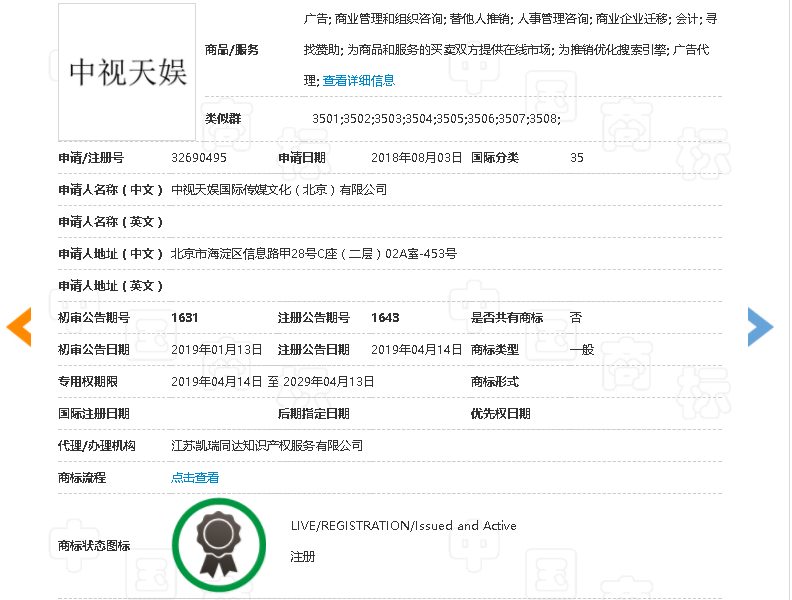Screen dimensions: 792x600
Task: Open the 点击查看 trademark process link
Action: [x=195, y=478]
